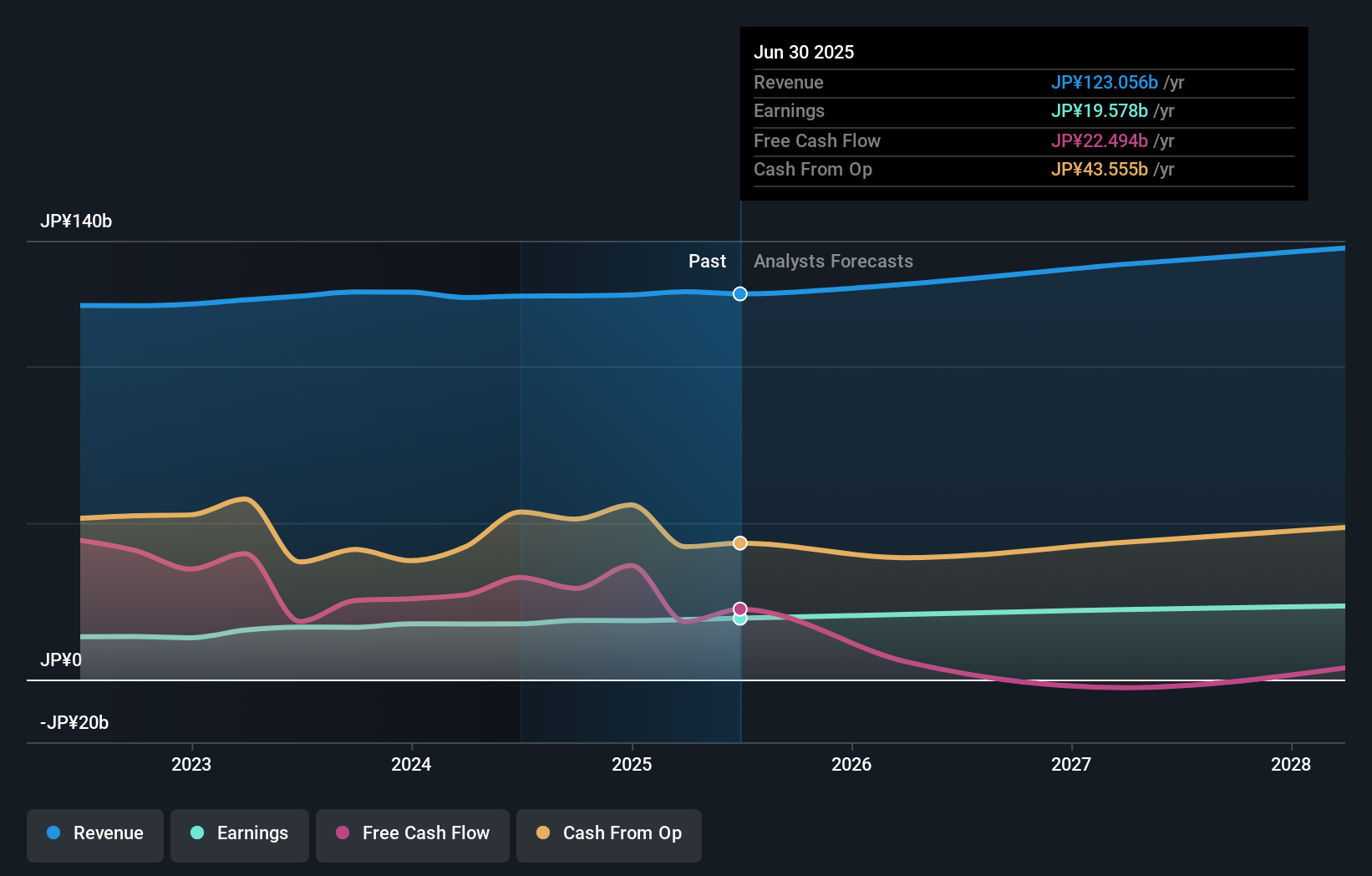
Task: Select the Cash From Op marker at Jun 2025
Action: coord(739,542)
